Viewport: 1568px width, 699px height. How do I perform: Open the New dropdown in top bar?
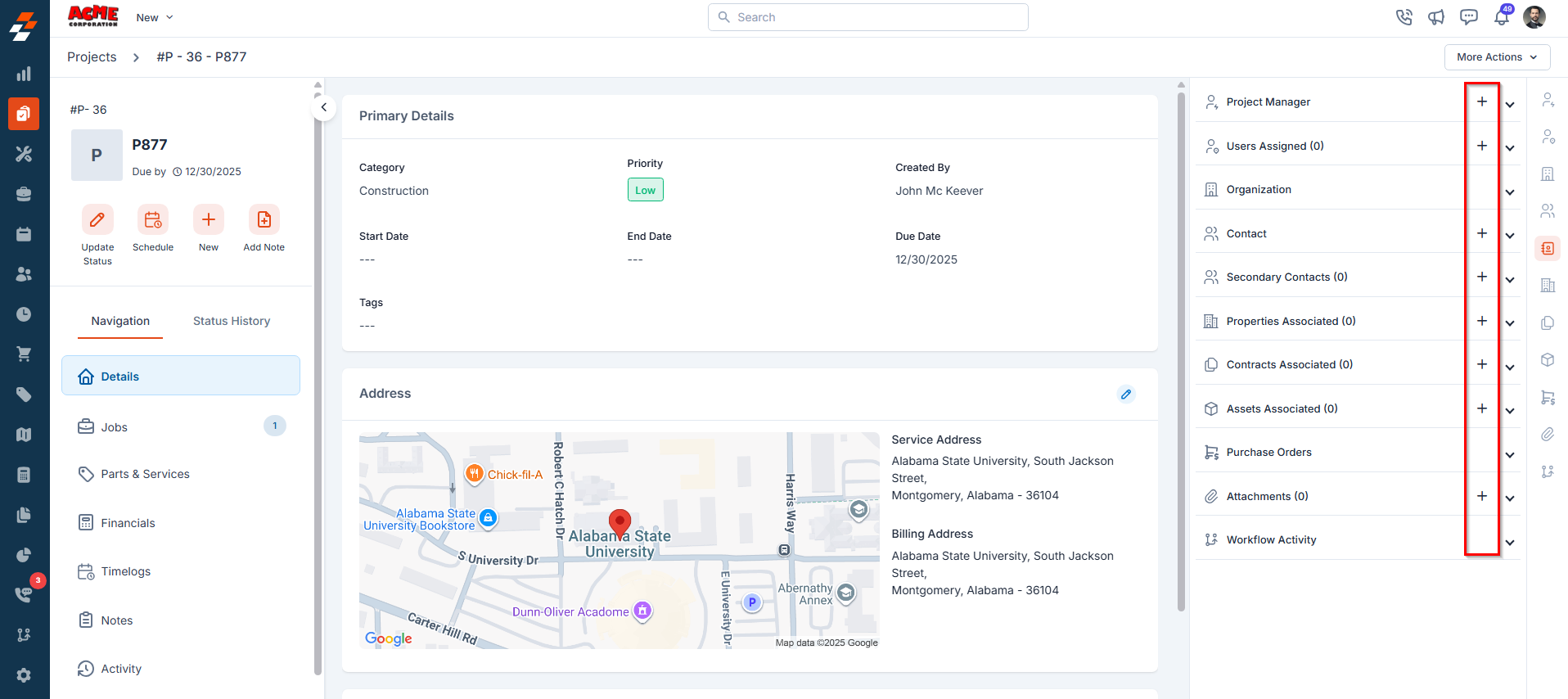click(x=155, y=17)
